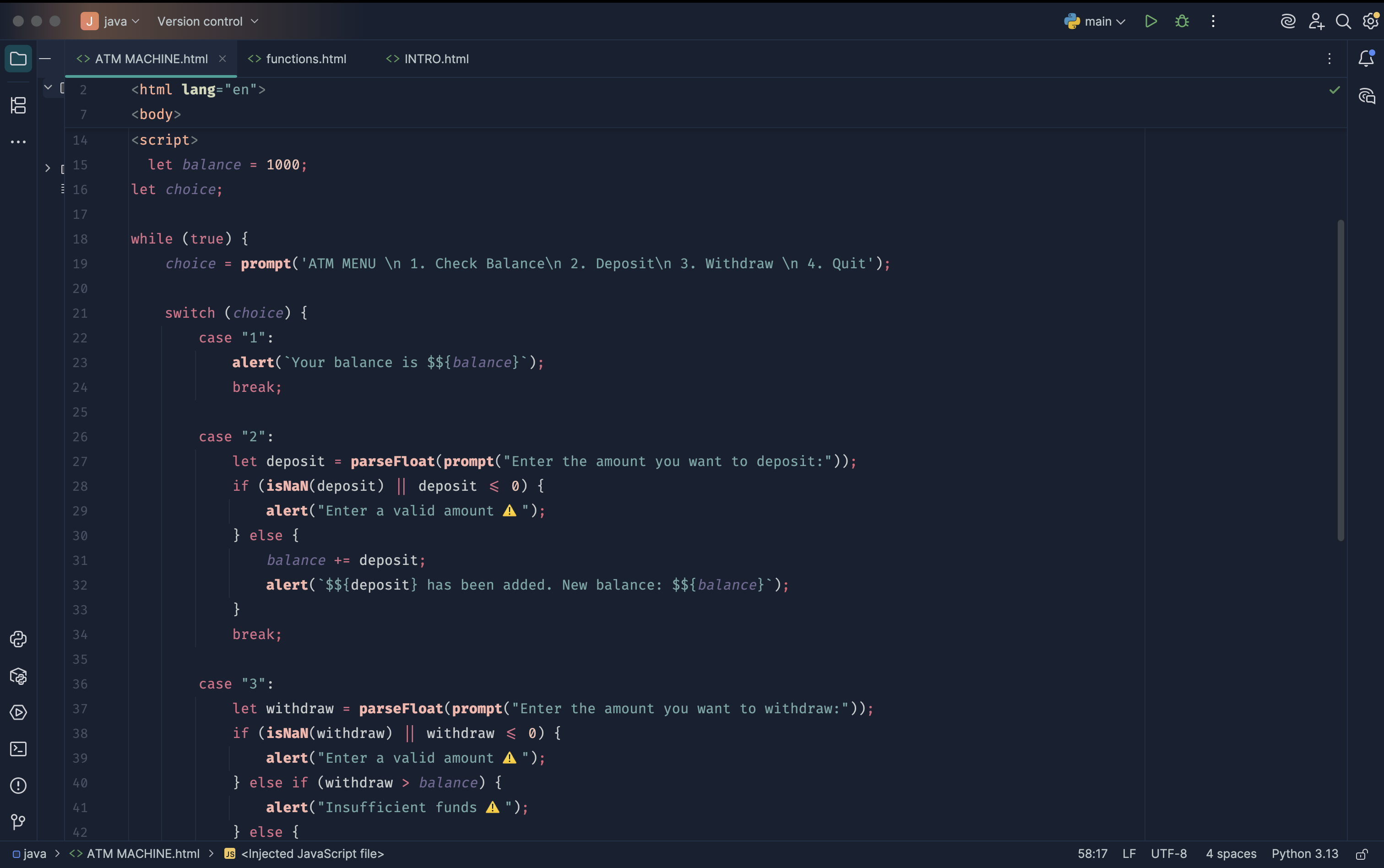Toggle read-only lock in status bar
The image size is (1384, 868).
pyautogui.click(x=1362, y=854)
